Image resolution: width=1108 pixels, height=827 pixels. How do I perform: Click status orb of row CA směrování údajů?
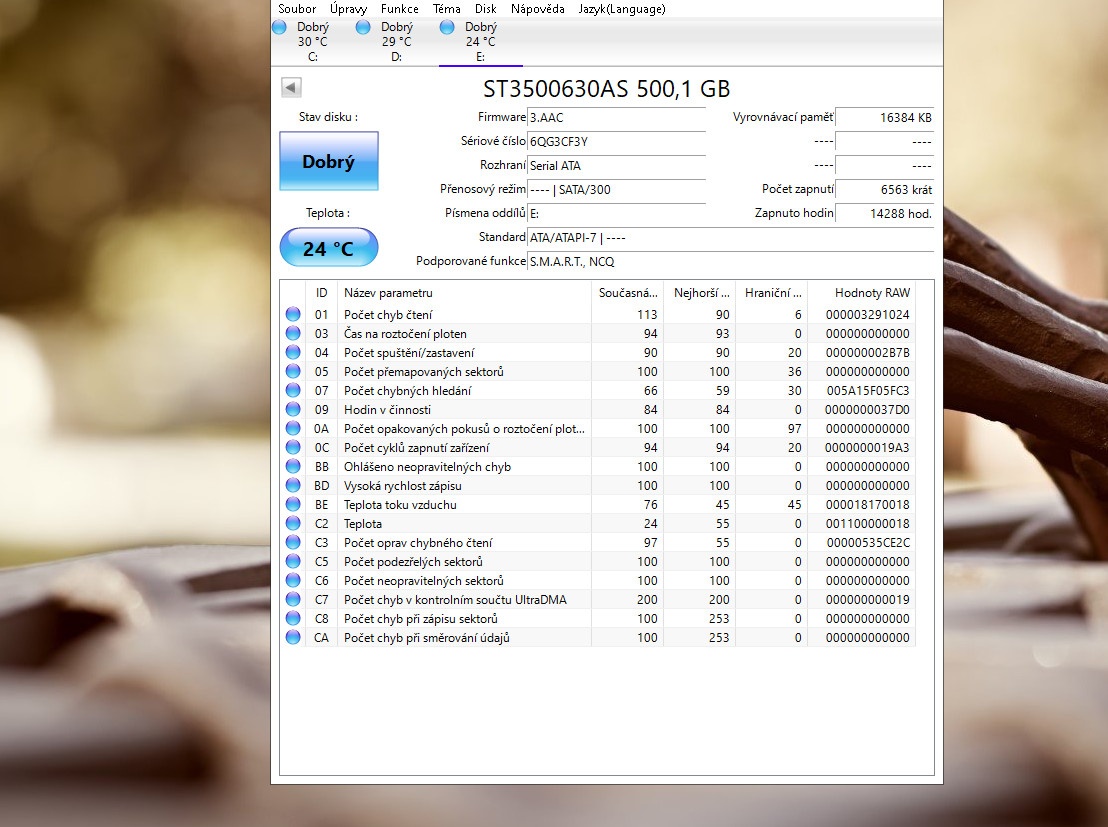[293, 638]
